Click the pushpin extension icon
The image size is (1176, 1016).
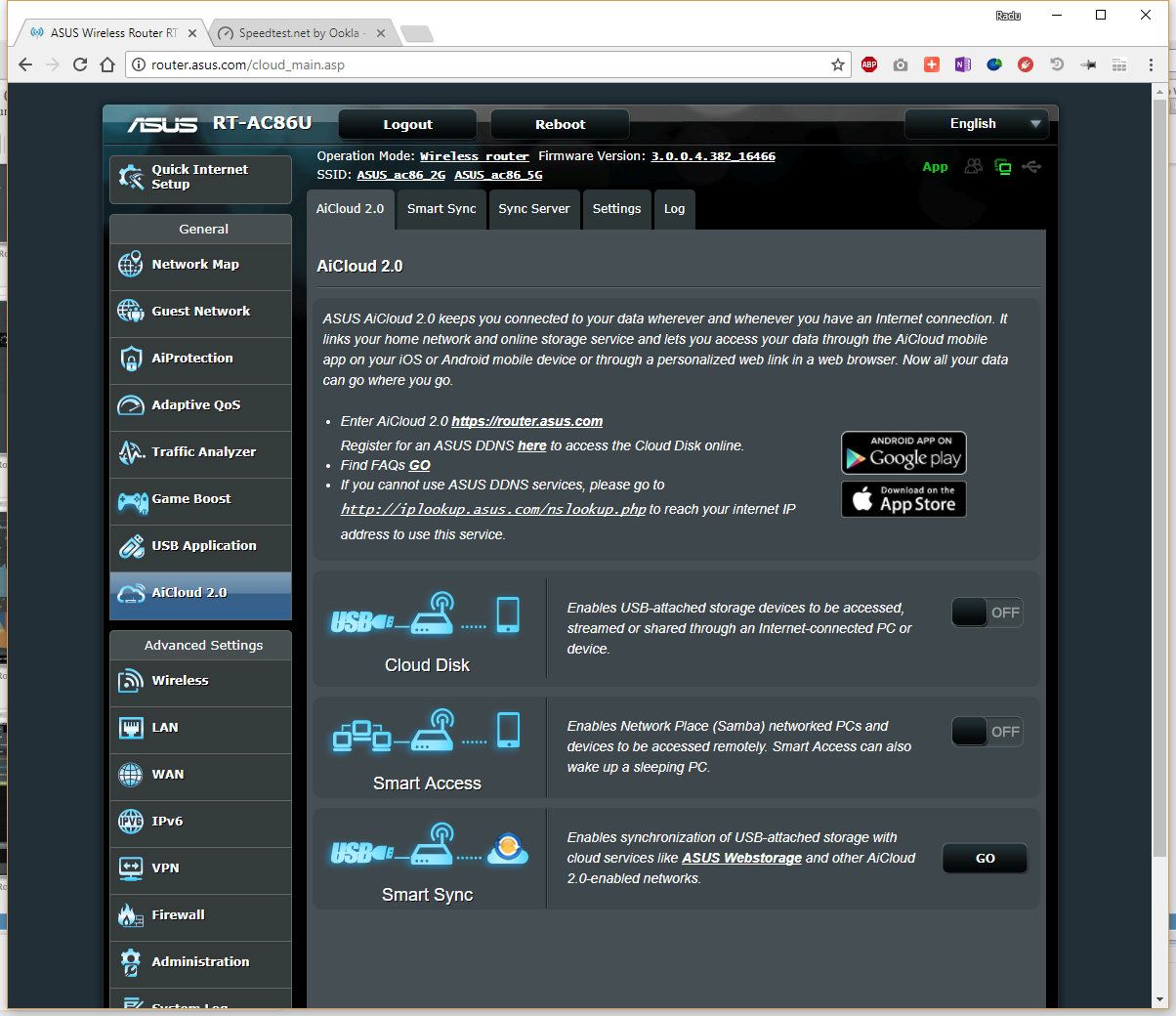tap(1088, 64)
